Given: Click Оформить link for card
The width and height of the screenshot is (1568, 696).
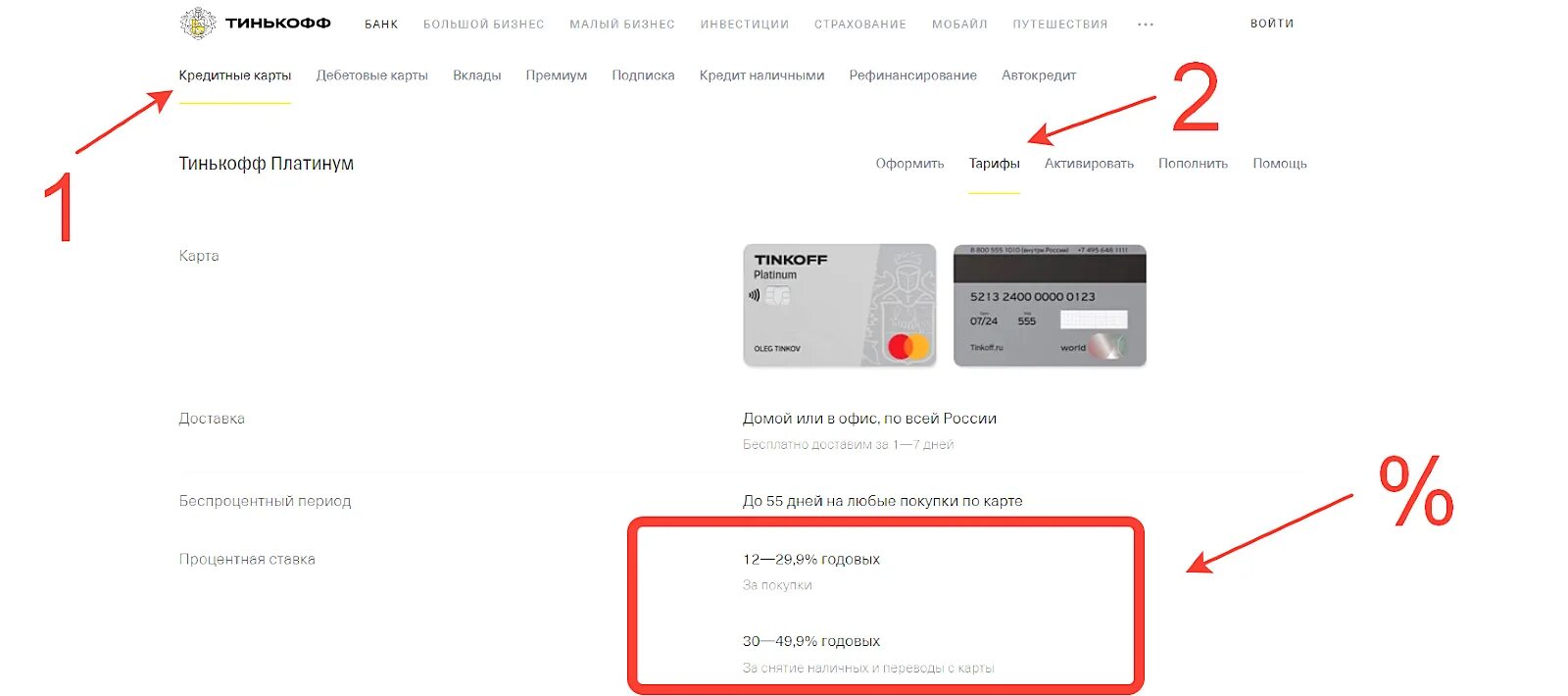Looking at the screenshot, I should pos(910,164).
